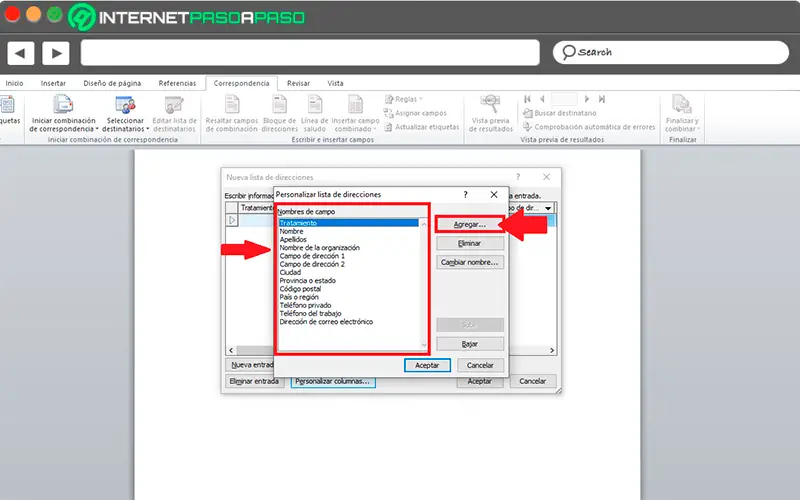The height and width of the screenshot is (500, 800).
Task: Open the Vista ribbon tab
Action: click(x=335, y=83)
